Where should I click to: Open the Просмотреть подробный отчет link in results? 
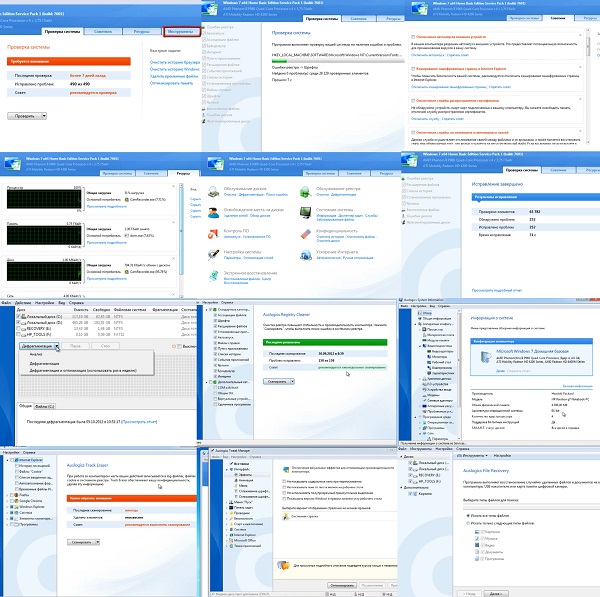coord(497,290)
